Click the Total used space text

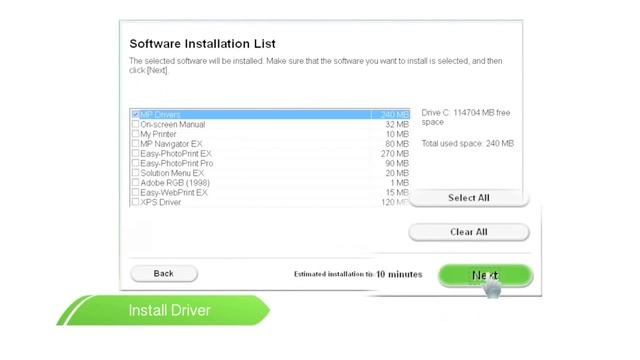click(x=467, y=144)
